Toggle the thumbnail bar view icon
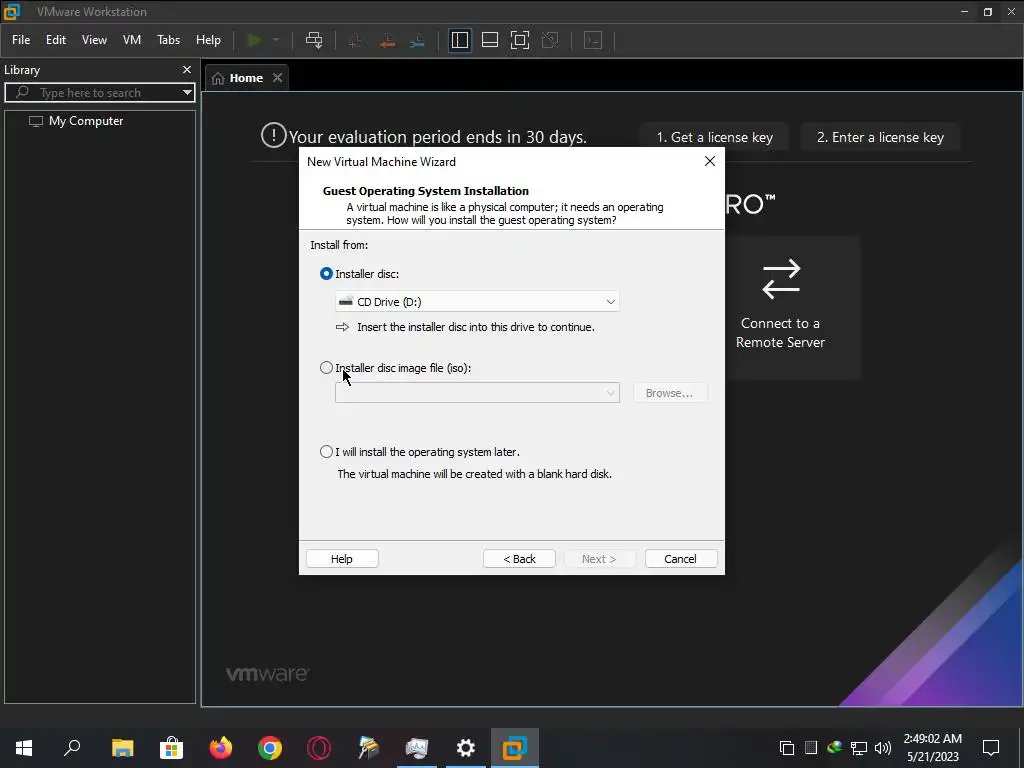 pos(490,40)
